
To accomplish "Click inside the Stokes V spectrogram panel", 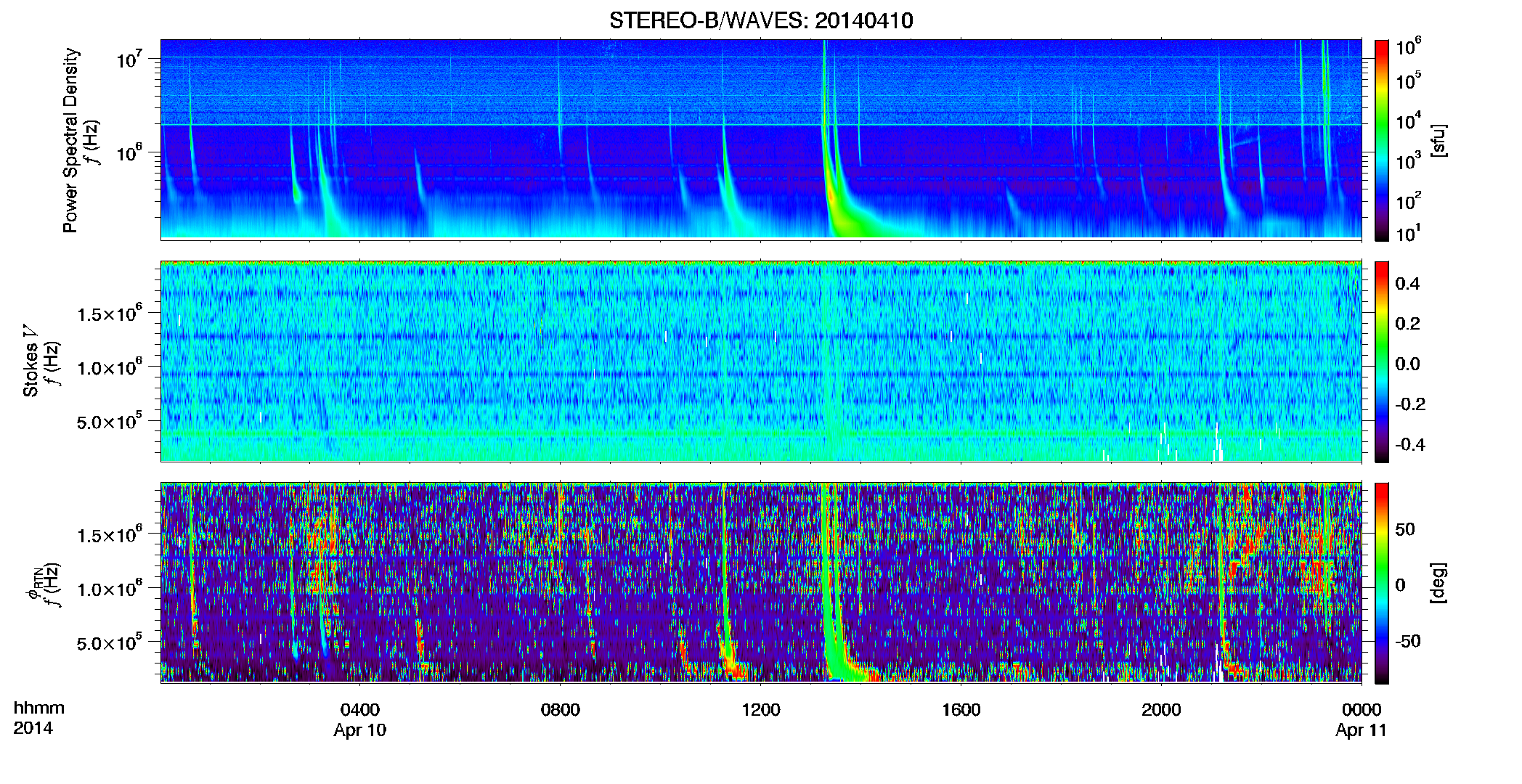I will [x=761, y=362].
